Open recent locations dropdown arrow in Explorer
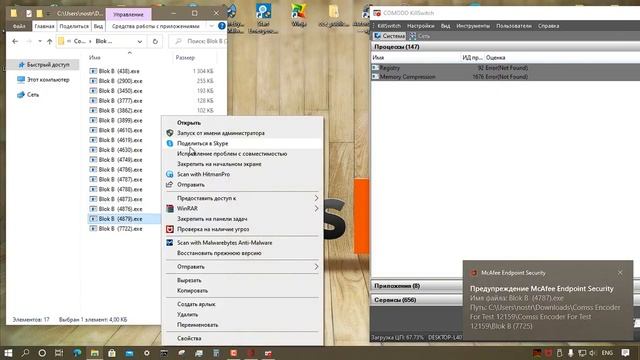 (x=40, y=41)
